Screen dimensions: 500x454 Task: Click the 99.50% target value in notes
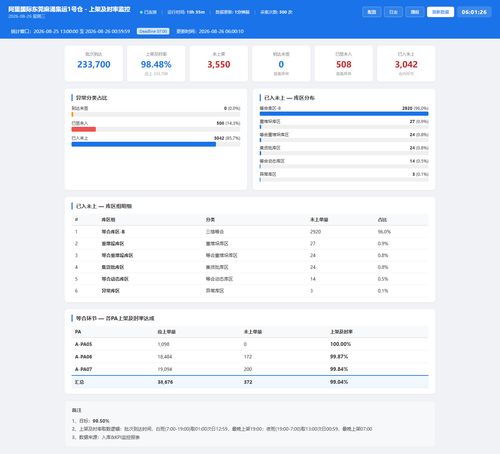[x=101, y=421]
